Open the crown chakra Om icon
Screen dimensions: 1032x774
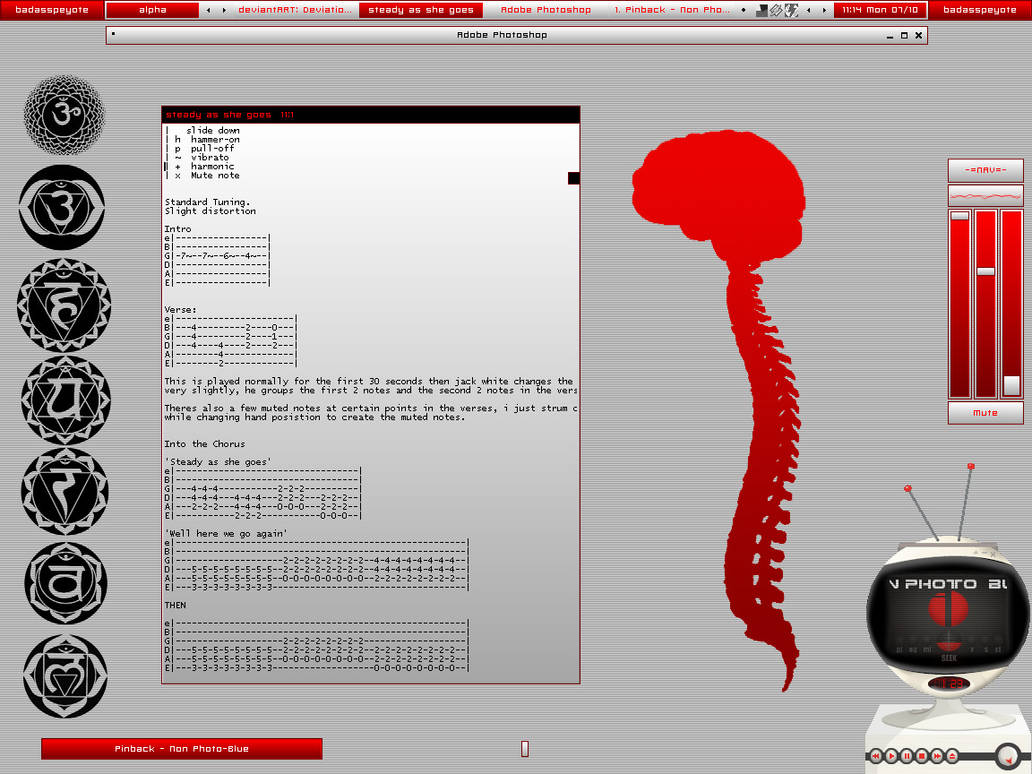click(64, 115)
